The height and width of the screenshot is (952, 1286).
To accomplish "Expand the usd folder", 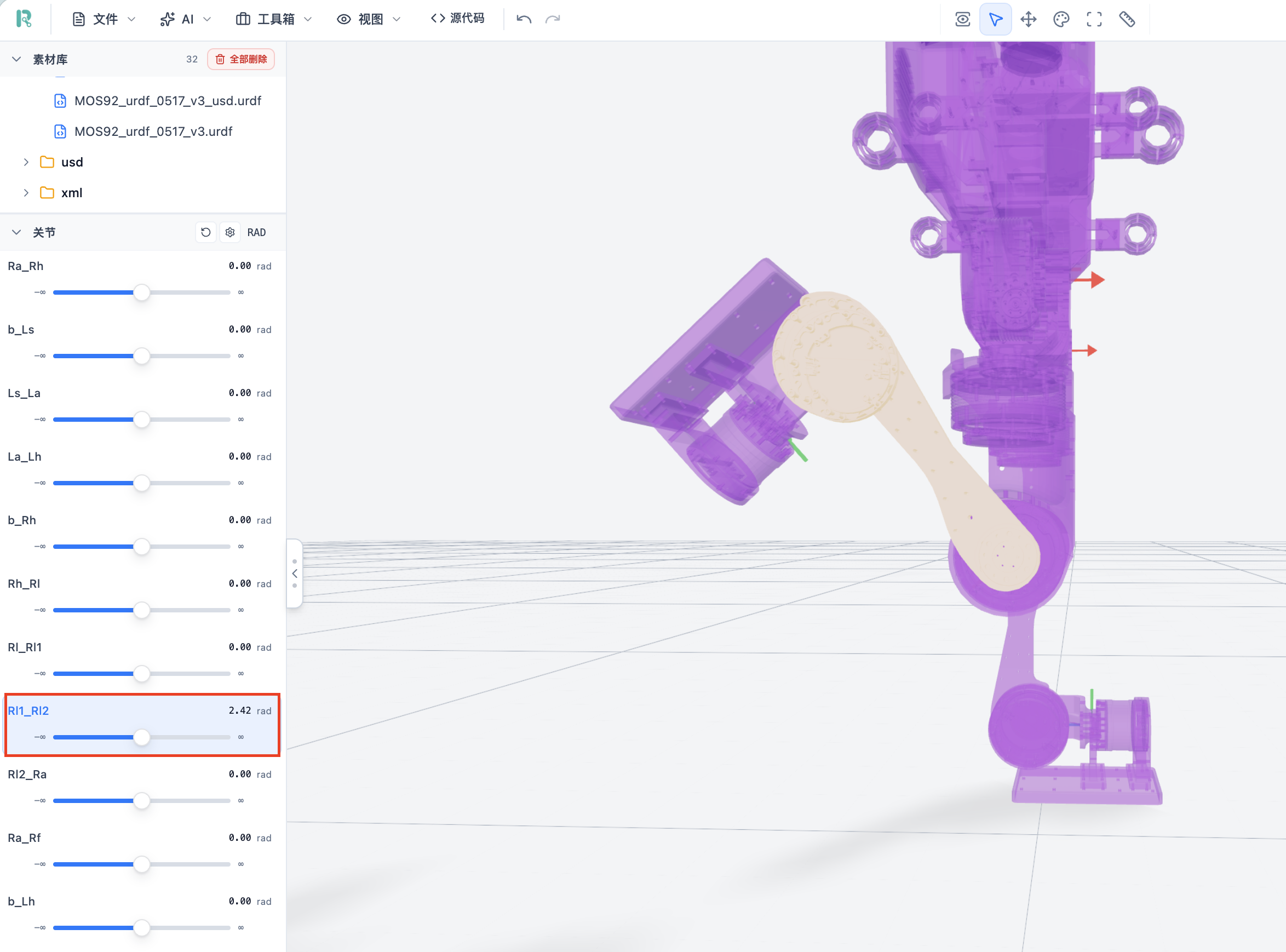I will pos(26,162).
